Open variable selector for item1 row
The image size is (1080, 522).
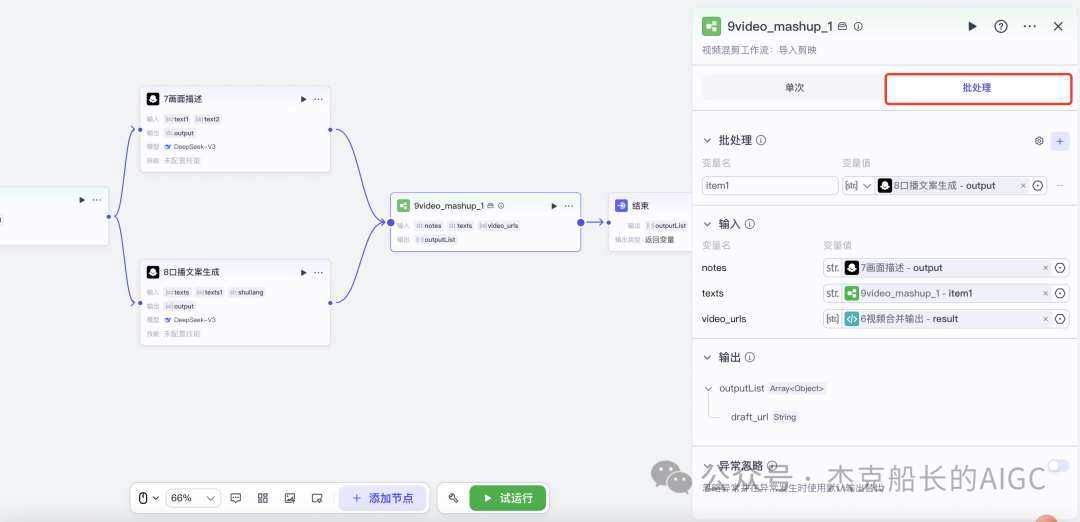pos(1038,186)
